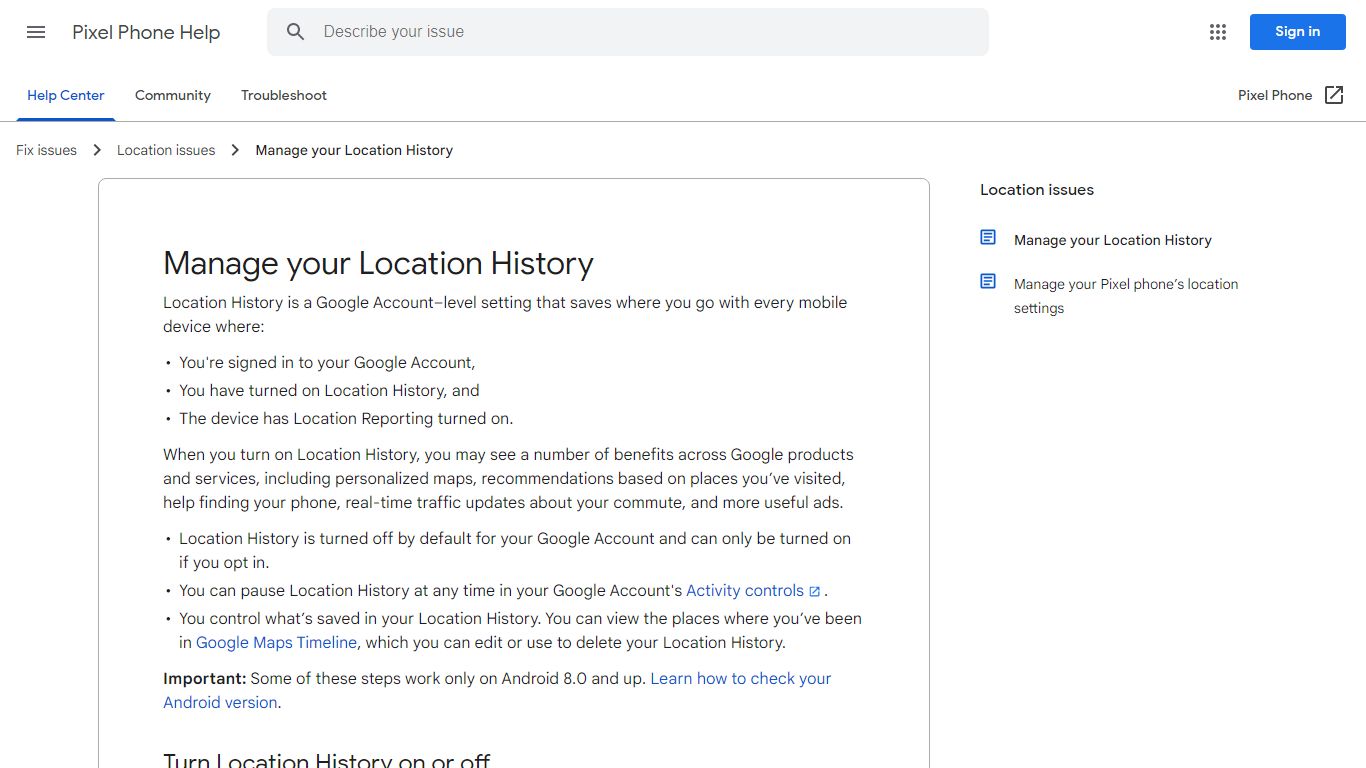Go to Location issues breadcrumb
This screenshot has width=1366, height=768.
point(166,150)
